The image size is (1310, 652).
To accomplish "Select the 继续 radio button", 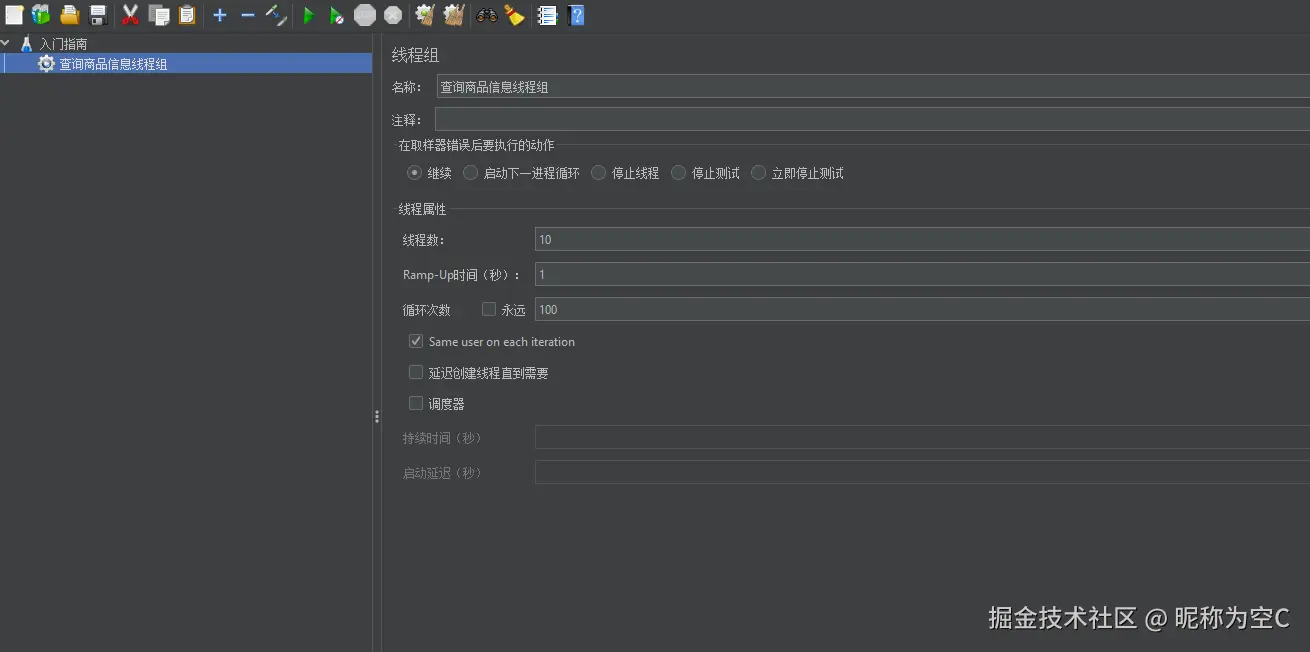I will pyautogui.click(x=414, y=172).
